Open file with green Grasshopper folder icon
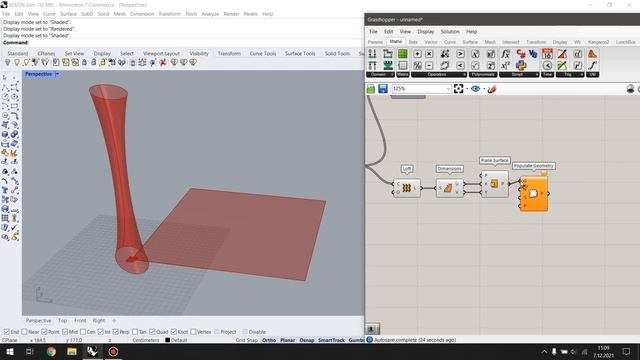The height and width of the screenshot is (360, 640). point(371,89)
